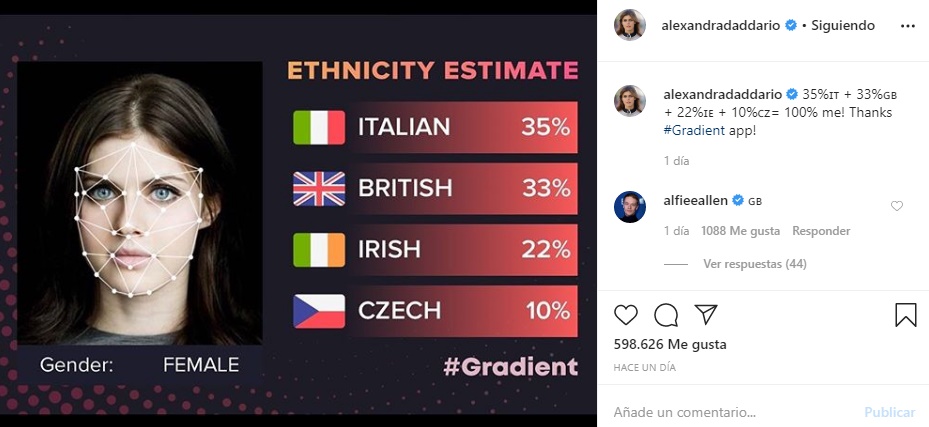The width and height of the screenshot is (929, 427).
Task: Open the #Gradient hashtag in the caption
Action: [694, 131]
